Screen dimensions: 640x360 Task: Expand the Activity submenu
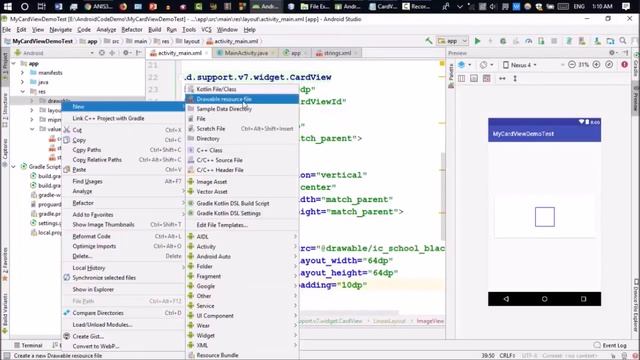coord(242,247)
